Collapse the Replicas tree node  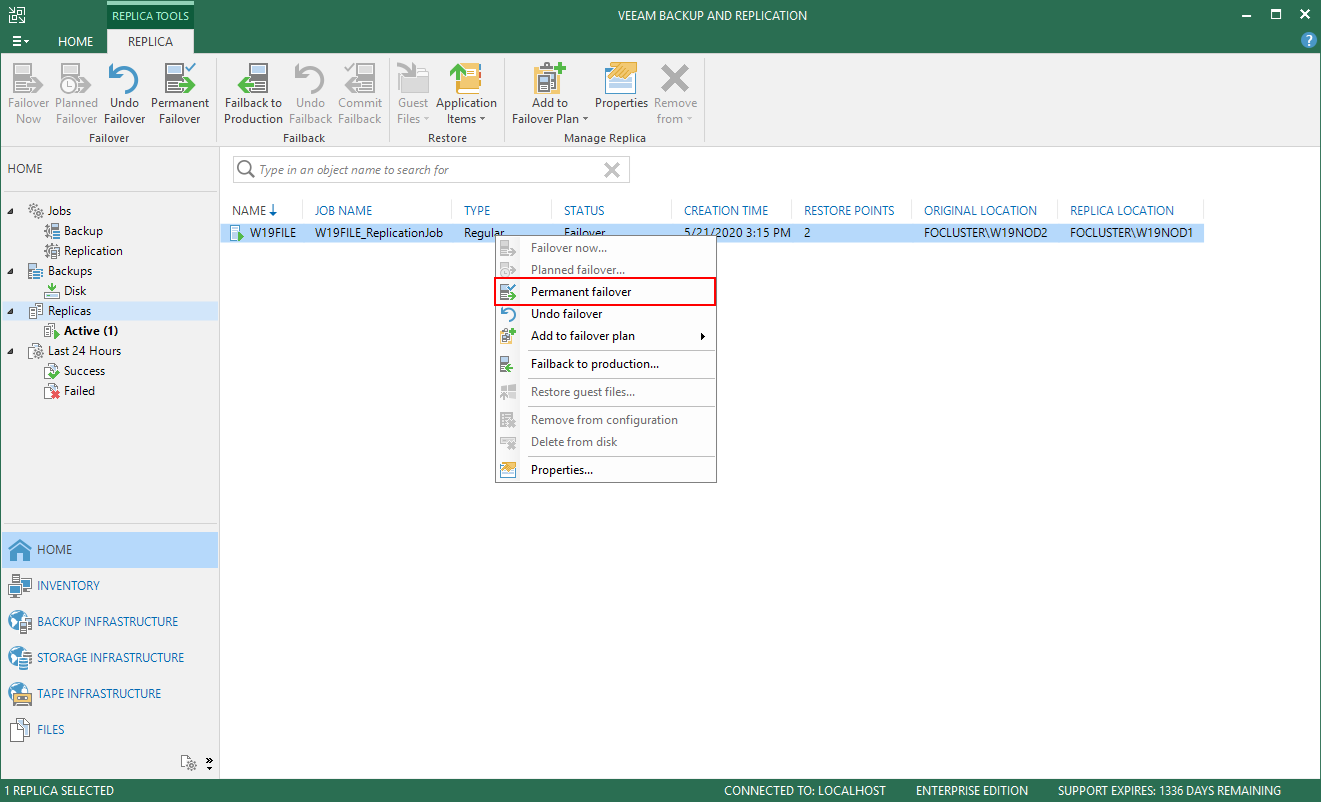11,311
